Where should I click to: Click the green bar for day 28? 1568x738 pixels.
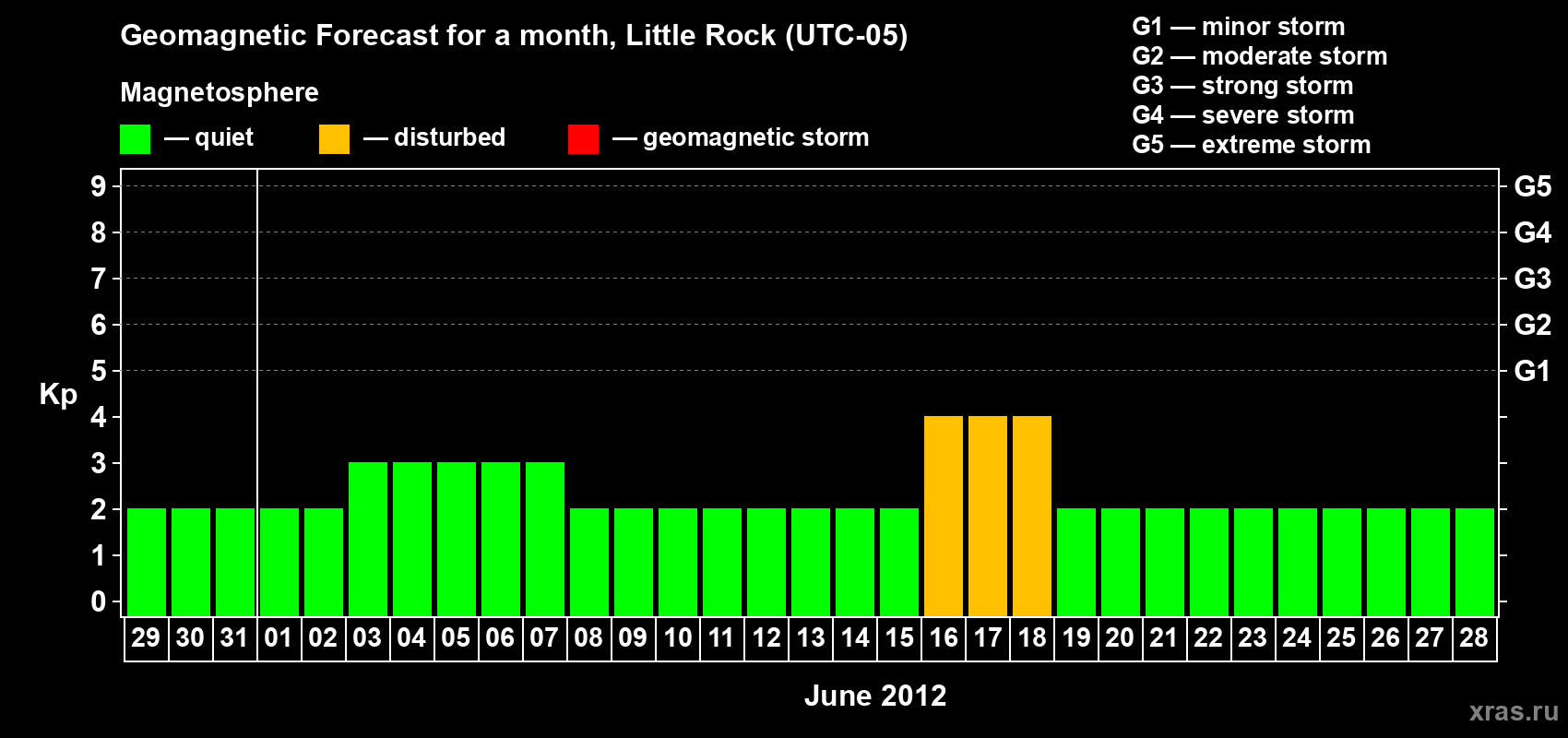[1475, 562]
